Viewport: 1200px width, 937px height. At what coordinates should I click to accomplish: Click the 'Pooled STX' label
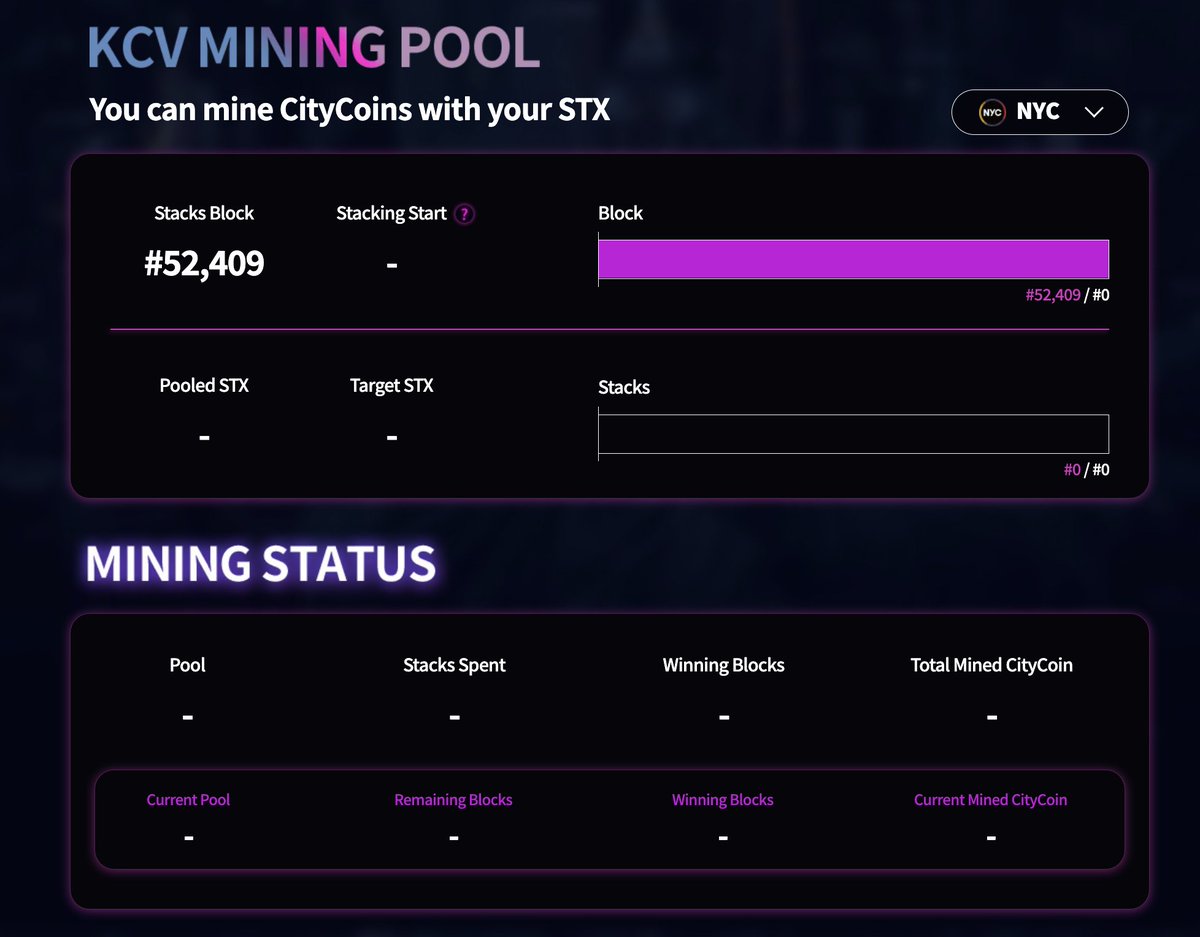point(204,385)
